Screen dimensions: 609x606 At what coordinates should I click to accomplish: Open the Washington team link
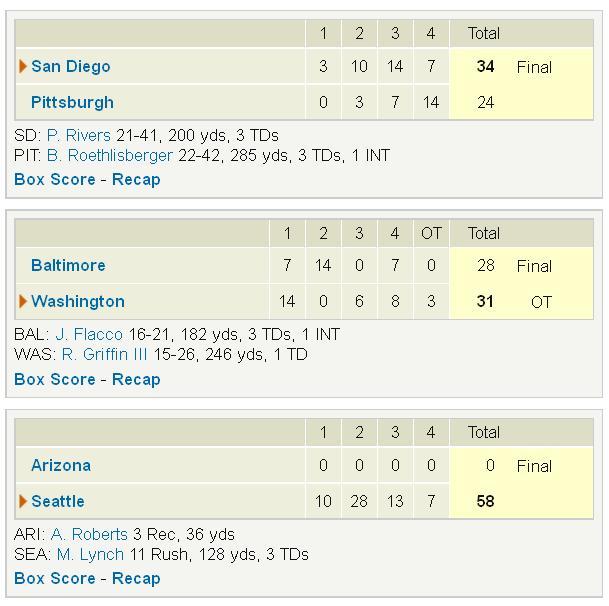click(78, 301)
